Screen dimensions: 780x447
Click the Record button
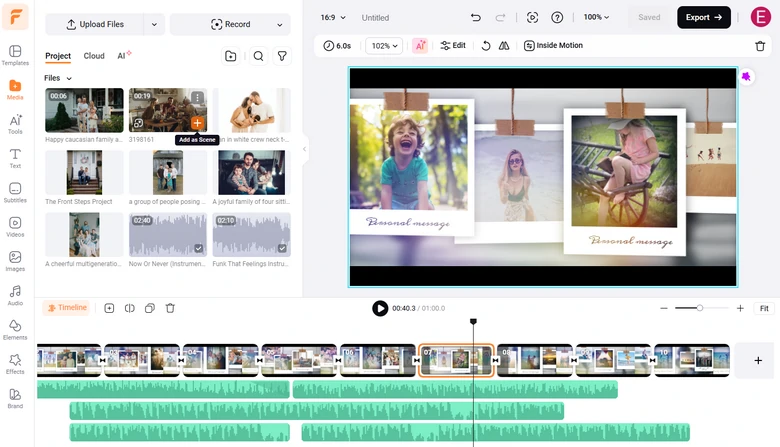click(230, 24)
